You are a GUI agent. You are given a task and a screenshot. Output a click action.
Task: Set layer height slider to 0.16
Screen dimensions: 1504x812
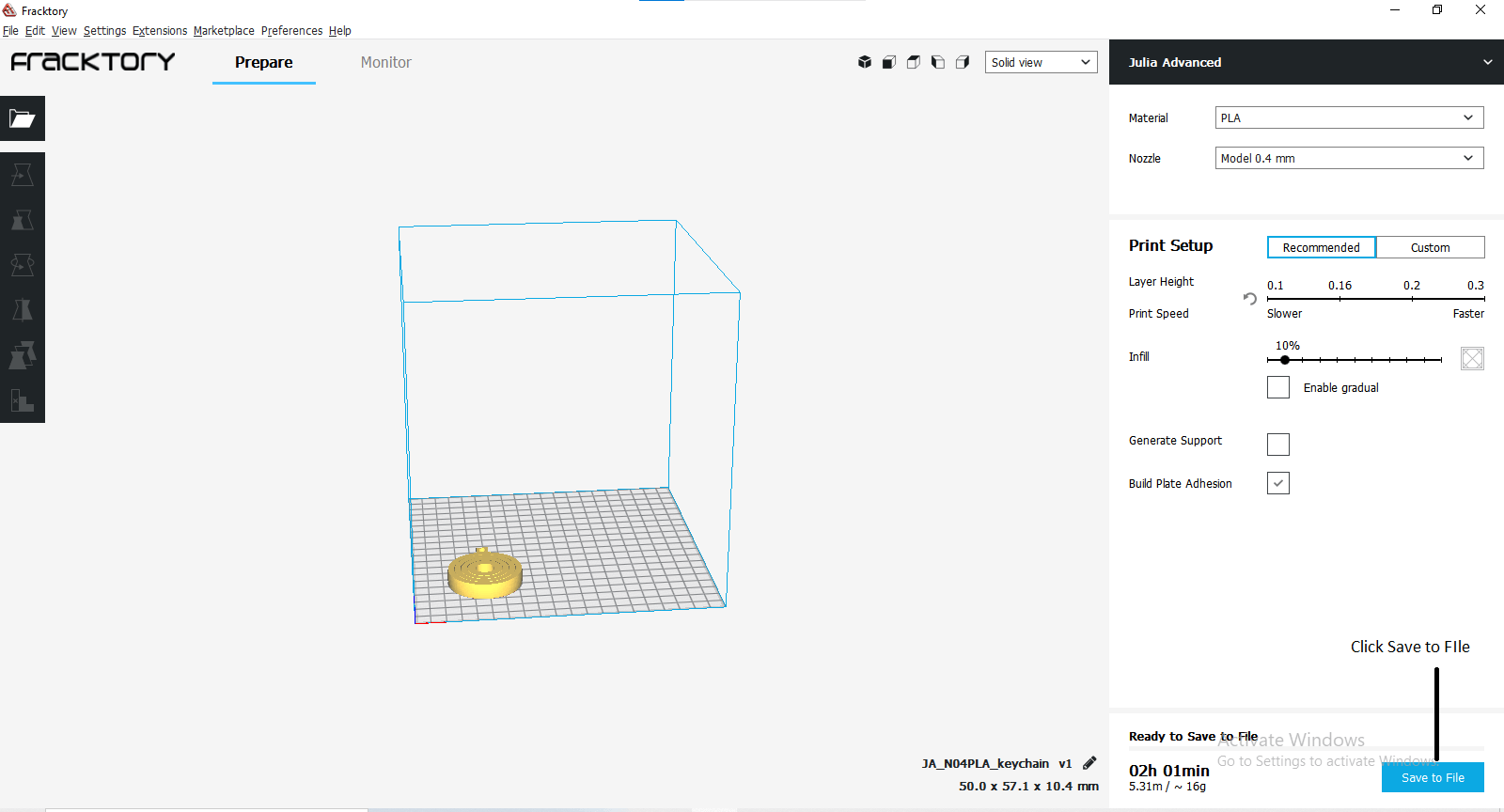click(1339, 299)
